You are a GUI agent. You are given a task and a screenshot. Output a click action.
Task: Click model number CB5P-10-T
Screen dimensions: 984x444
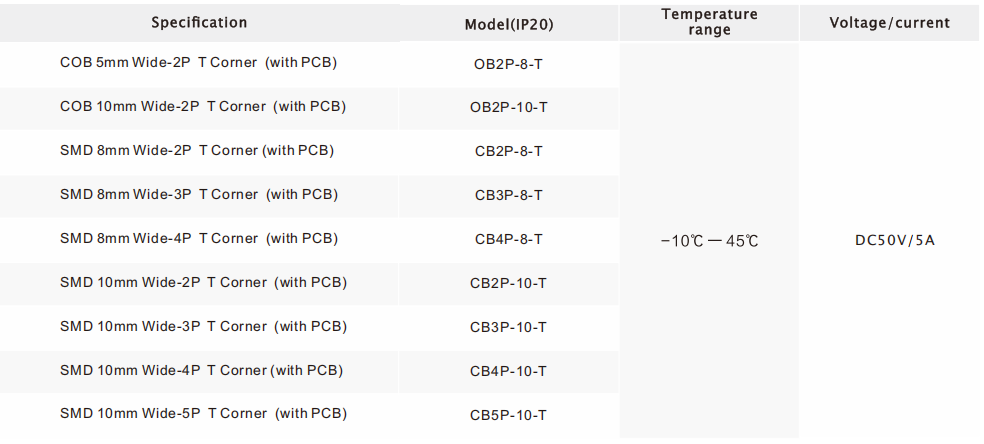tap(508, 415)
